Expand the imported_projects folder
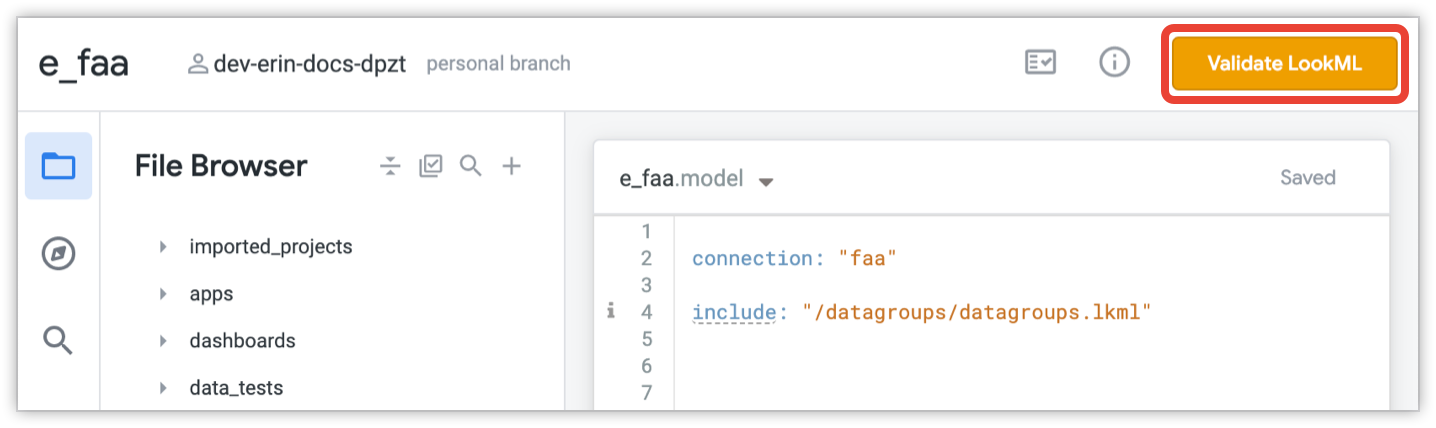Viewport: 1436px width, 428px height. tap(163, 246)
